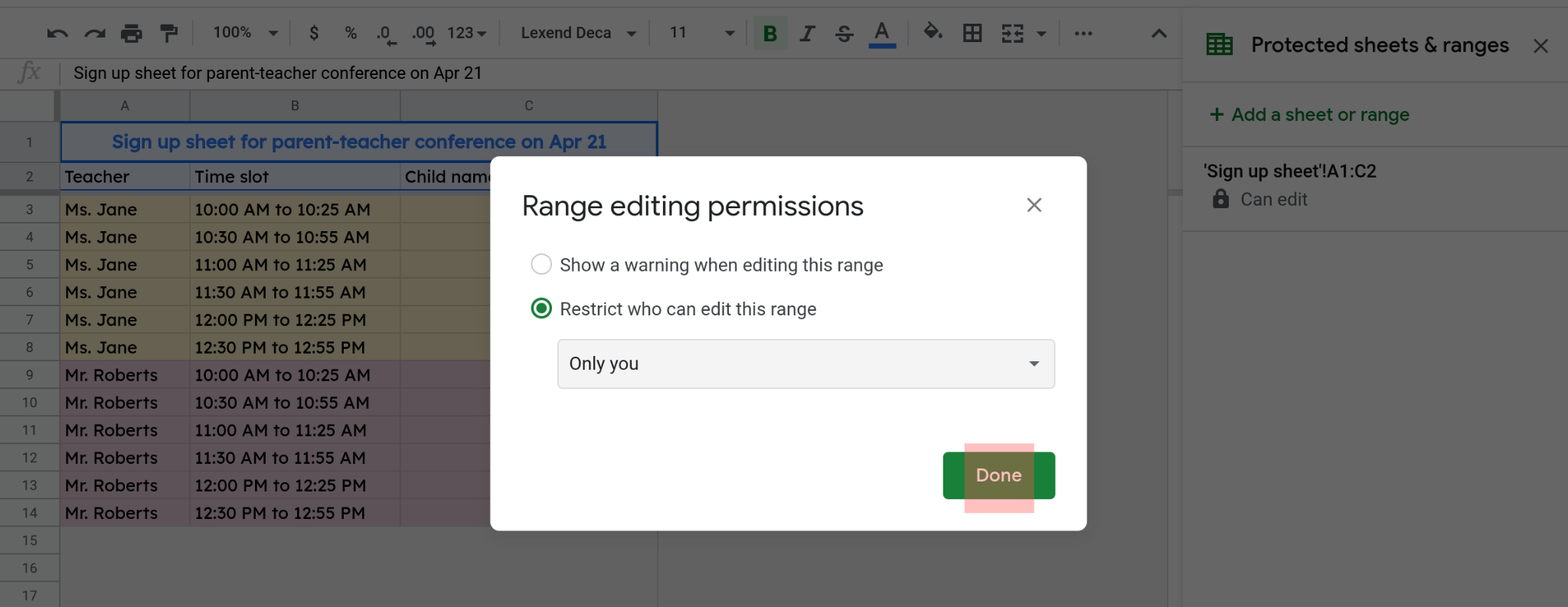Increase decimal places icon
This screenshot has height=607, width=1568.
click(x=423, y=34)
